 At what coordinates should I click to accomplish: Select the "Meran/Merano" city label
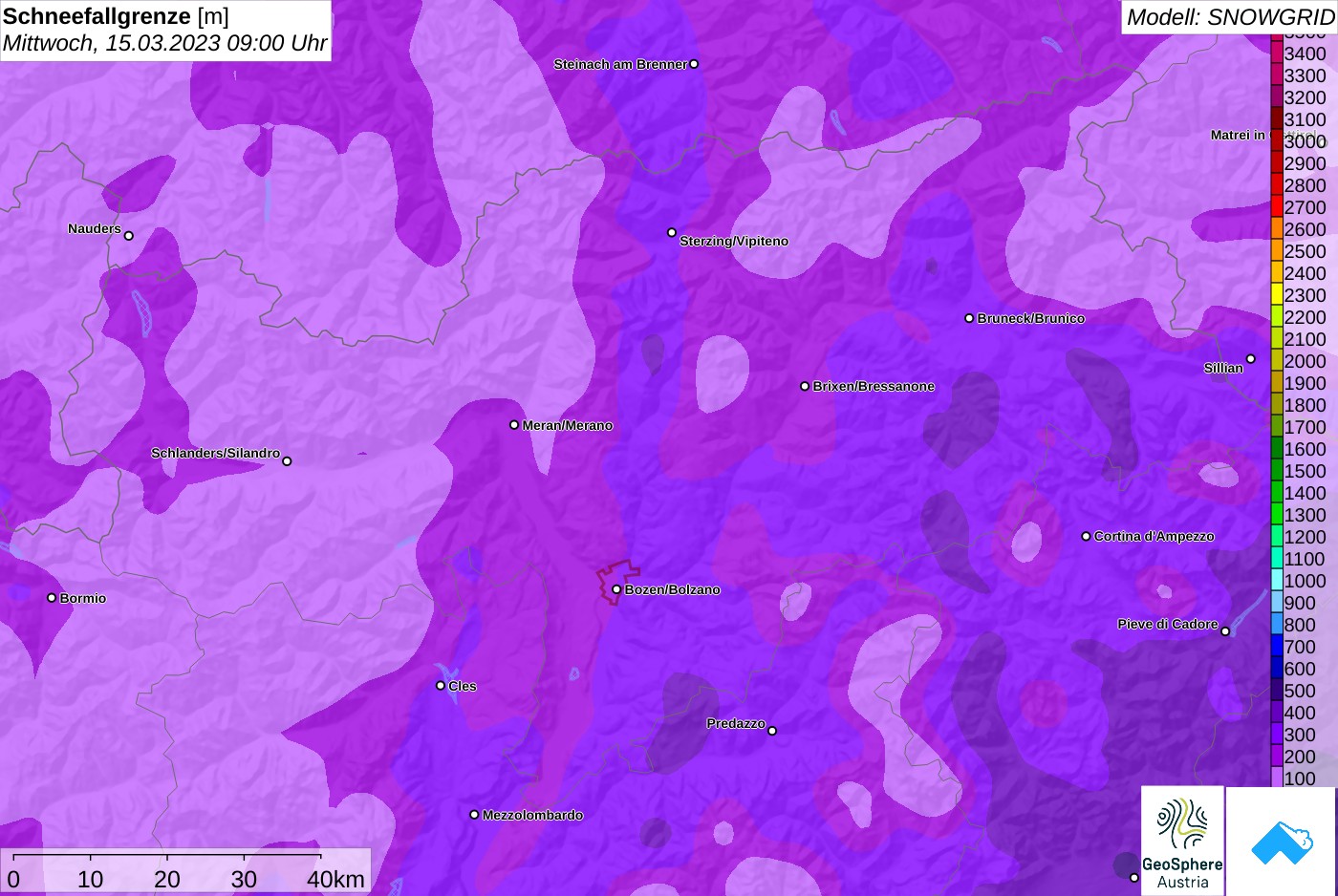(568, 425)
